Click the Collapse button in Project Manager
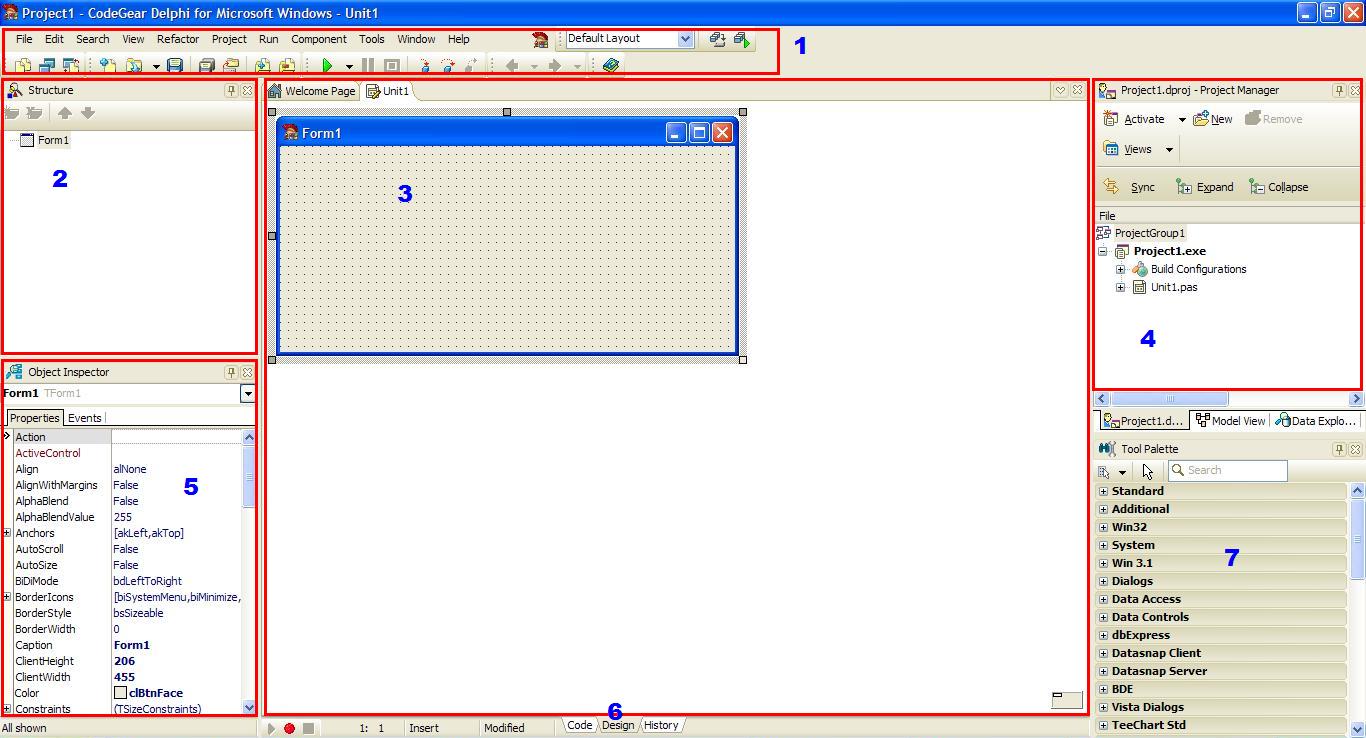 (1278, 187)
